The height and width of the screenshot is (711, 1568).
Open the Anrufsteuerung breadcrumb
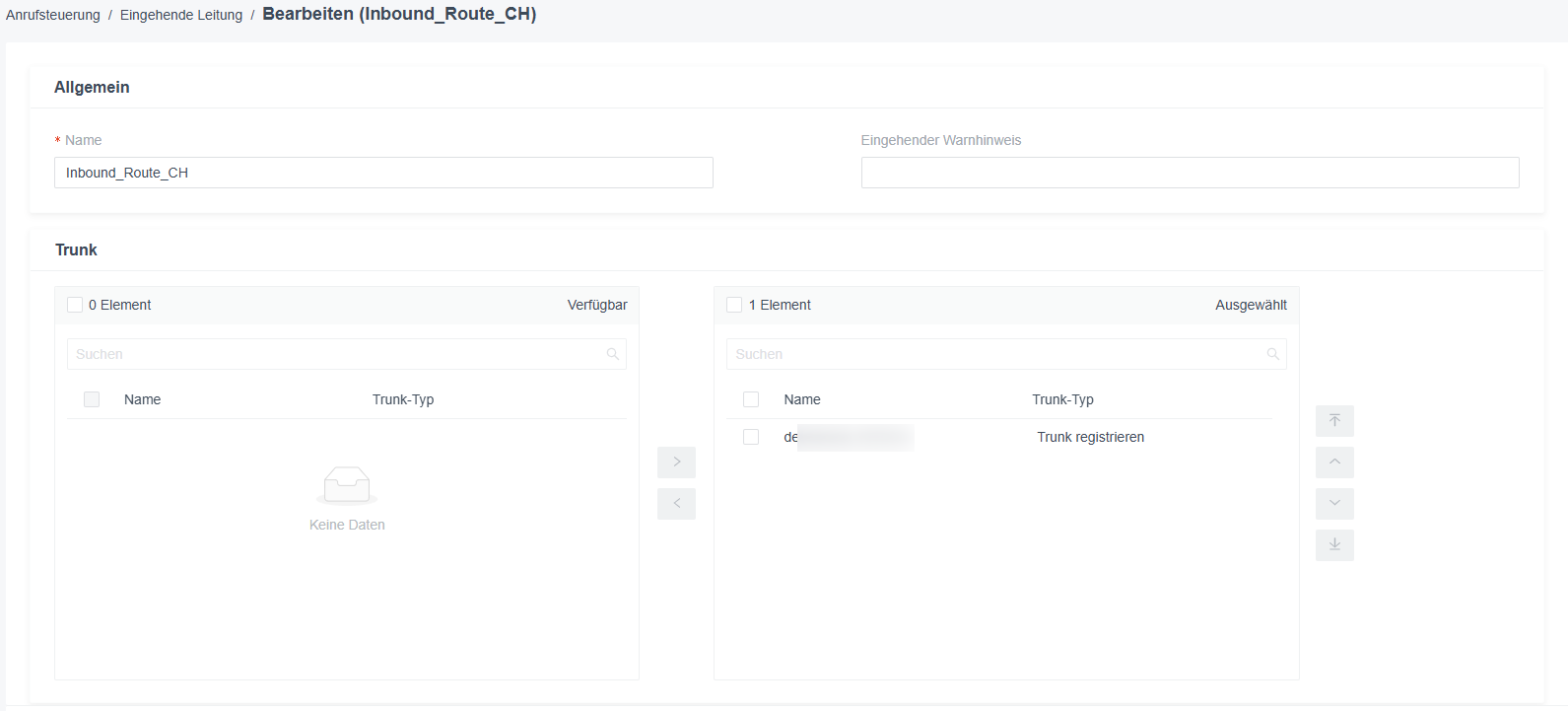(53, 15)
